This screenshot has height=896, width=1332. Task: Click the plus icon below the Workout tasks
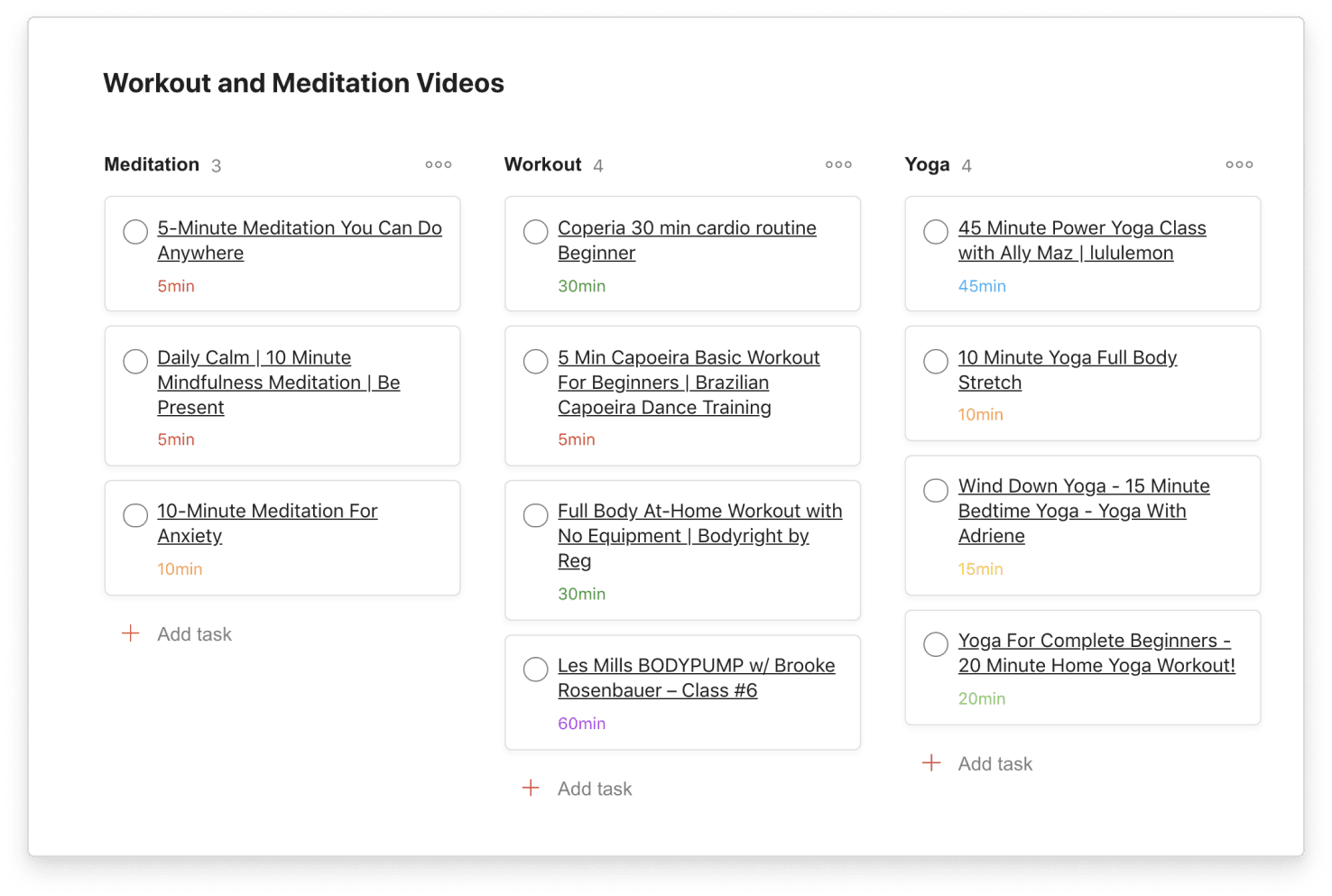[532, 788]
